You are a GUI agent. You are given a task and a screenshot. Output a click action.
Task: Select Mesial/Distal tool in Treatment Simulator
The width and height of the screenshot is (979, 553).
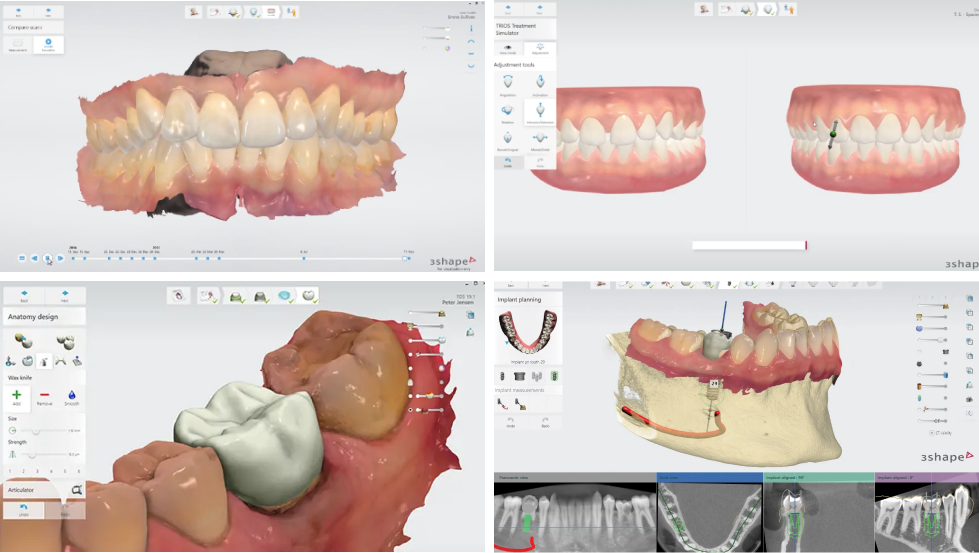(540, 139)
